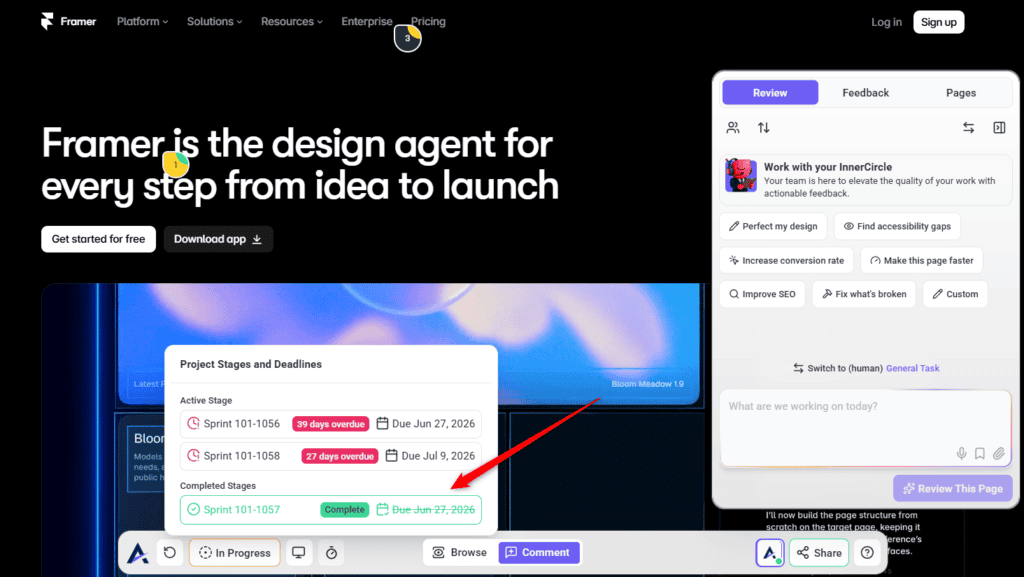Screen dimensions: 1024x577
Task: Click the stopwatch timer icon
Action: (x=332, y=553)
